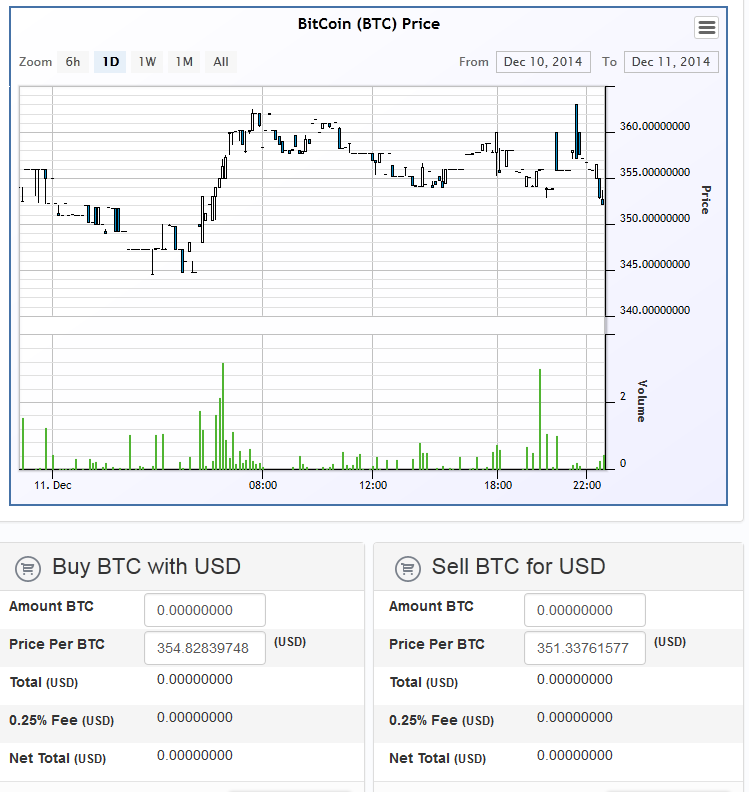The height and width of the screenshot is (794, 749).
Task: Focus the Buy Amount BTC input
Action: coord(205,610)
